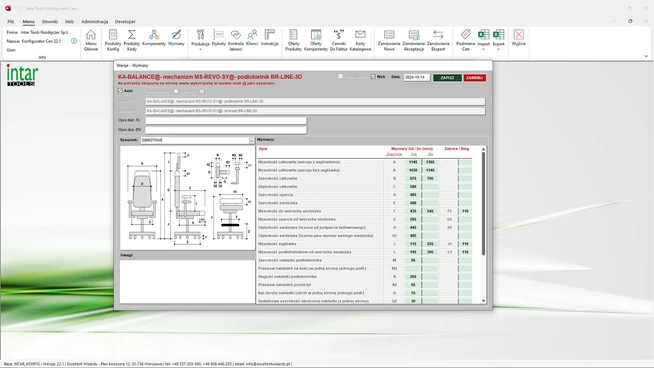Viewport: 654px width, 368px height.
Task: Click Od value for Szerokość całkowita
Action: point(413,179)
